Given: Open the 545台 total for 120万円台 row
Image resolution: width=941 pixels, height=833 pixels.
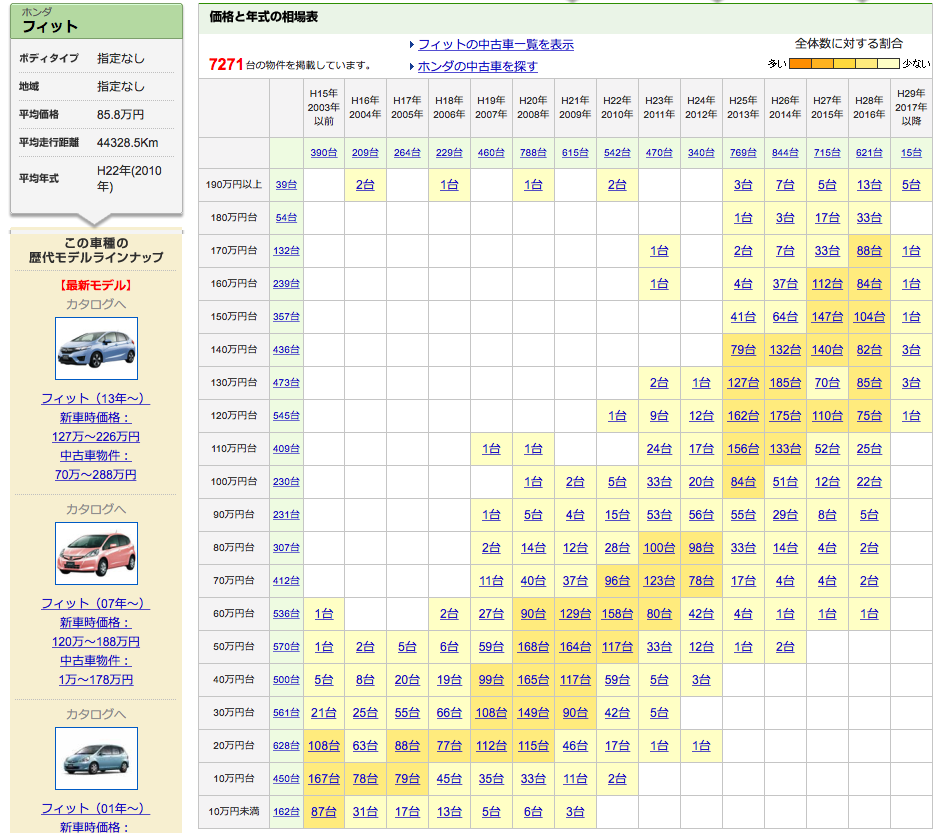Looking at the screenshot, I should tap(286, 415).
